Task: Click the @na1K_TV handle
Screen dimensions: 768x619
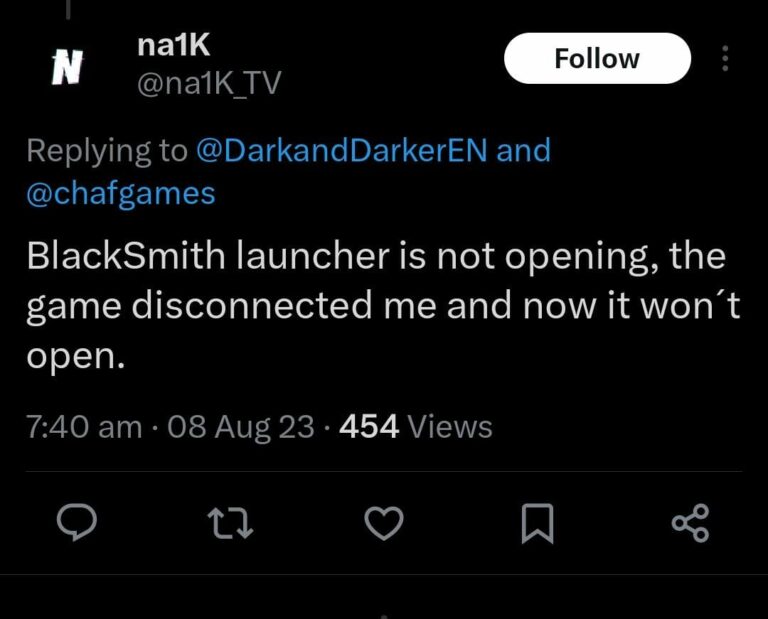Action: [206, 85]
